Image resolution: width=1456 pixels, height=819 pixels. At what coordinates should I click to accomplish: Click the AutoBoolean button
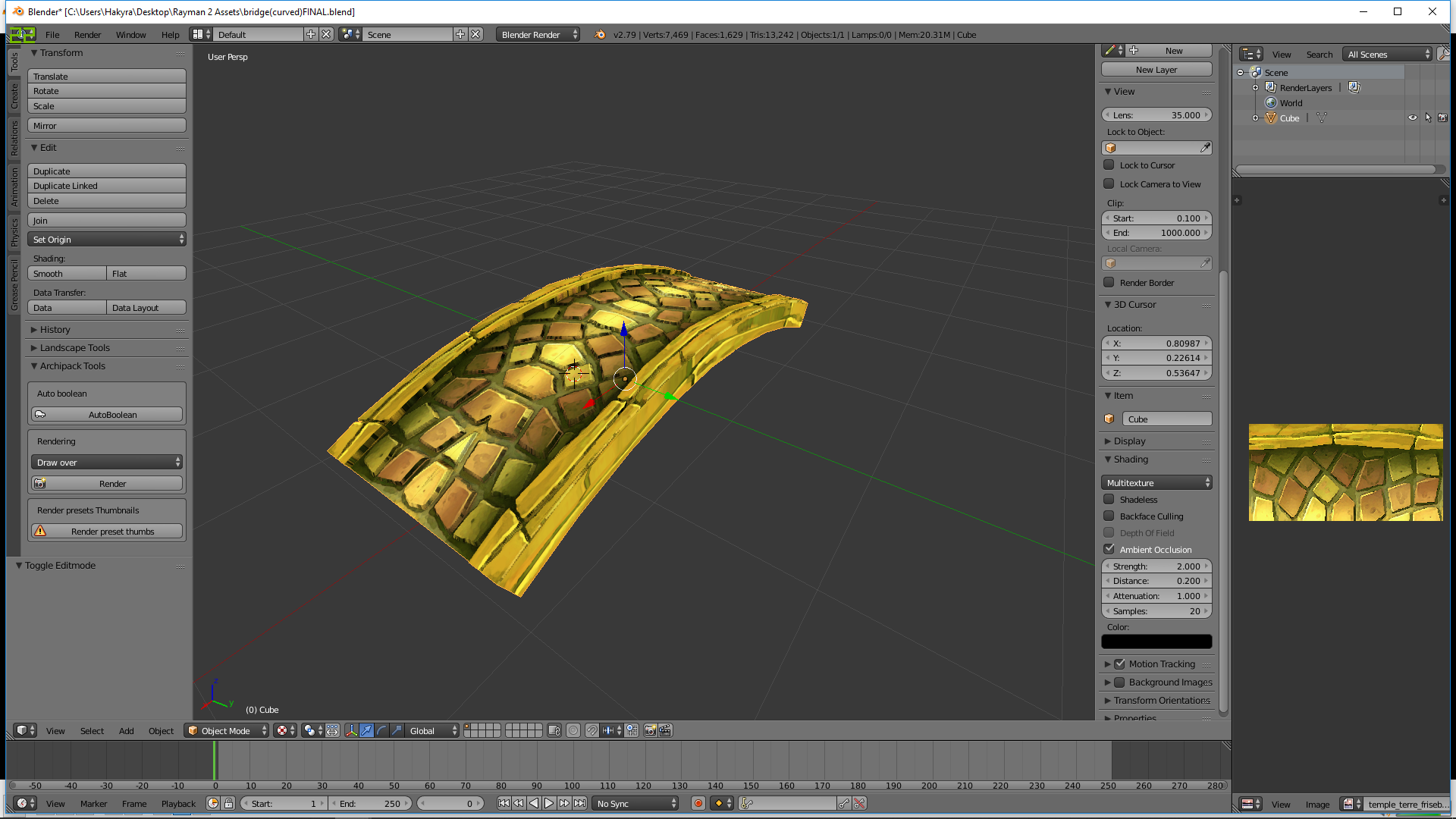[x=107, y=414]
